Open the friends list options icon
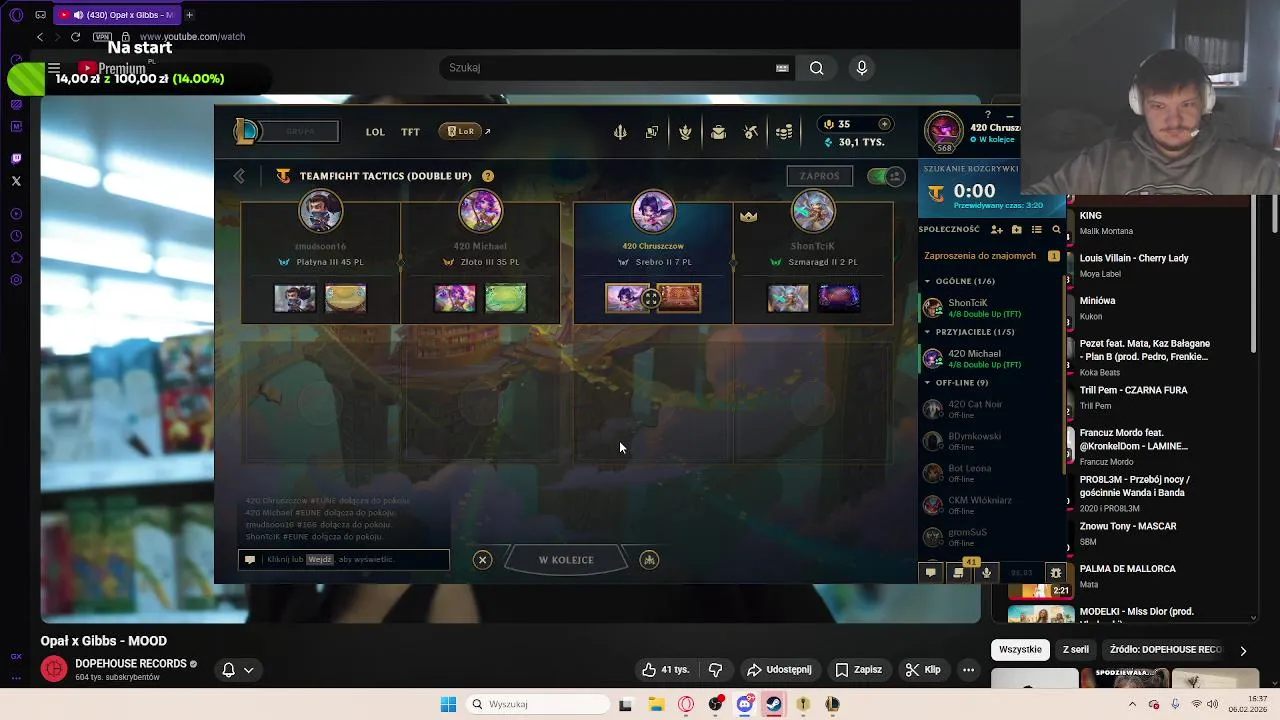Viewport: 1280px width, 720px height. [1037, 229]
